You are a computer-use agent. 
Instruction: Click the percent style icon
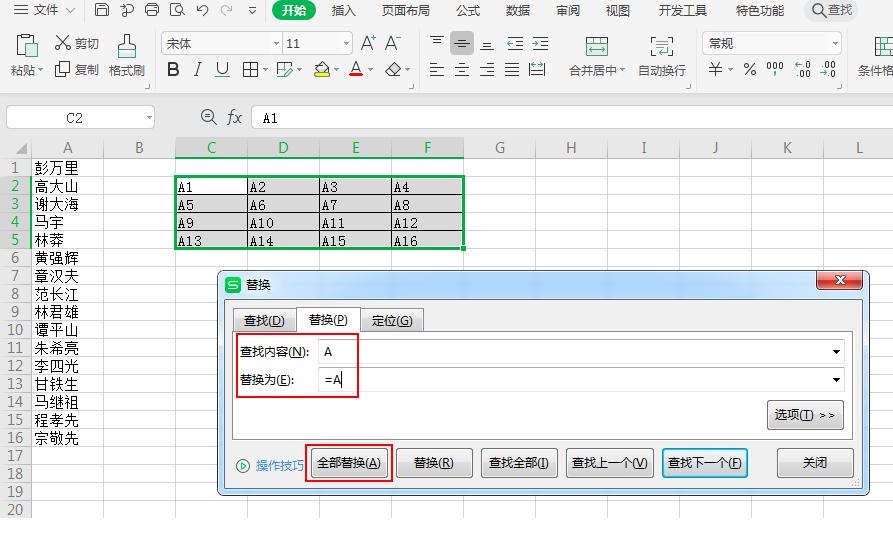coord(749,70)
